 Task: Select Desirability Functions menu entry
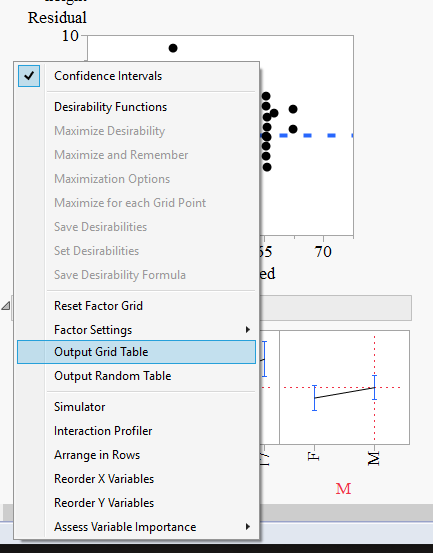coord(110,107)
